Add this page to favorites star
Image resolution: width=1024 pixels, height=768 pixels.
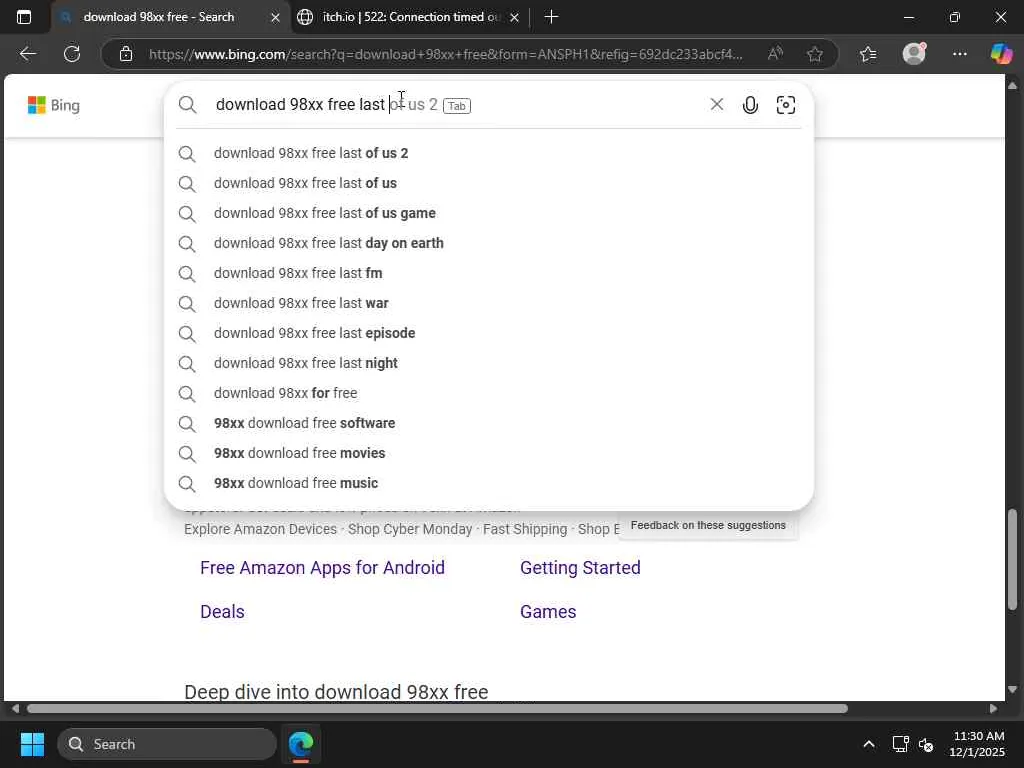pyautogui.click(x=814, y=54)
